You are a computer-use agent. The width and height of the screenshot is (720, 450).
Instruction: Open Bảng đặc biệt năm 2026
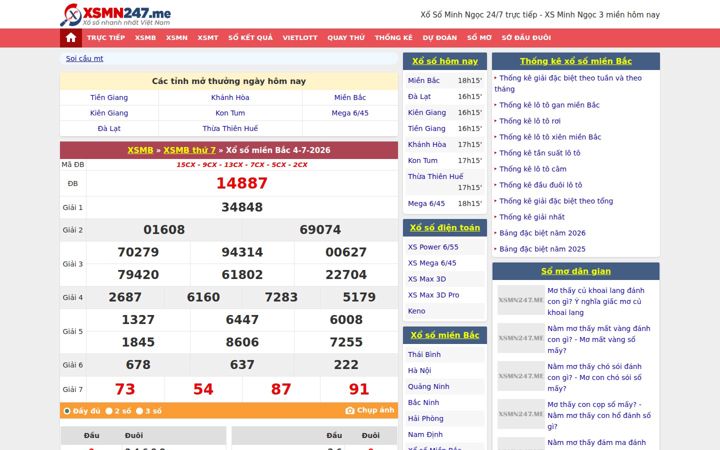542,233
